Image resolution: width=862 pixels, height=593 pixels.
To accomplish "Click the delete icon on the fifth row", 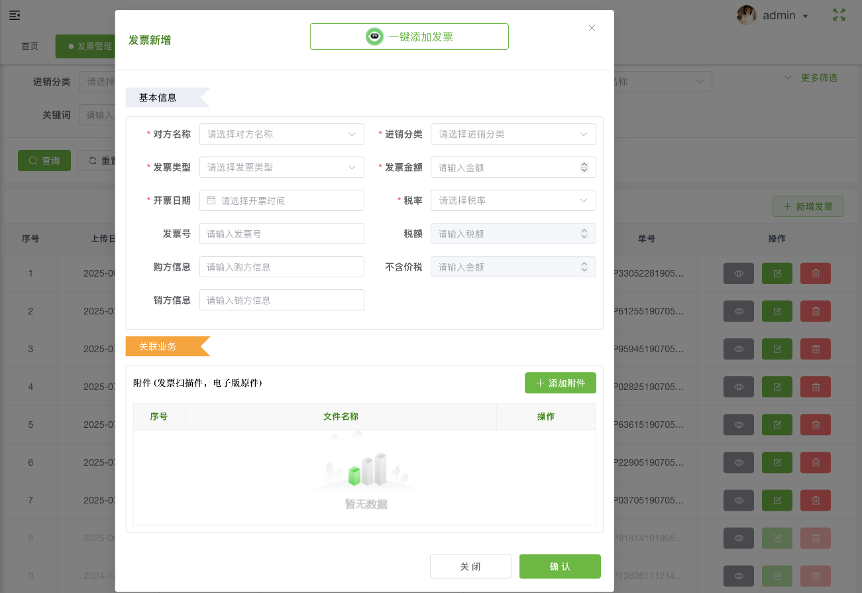I will click(x=815, y=424).
